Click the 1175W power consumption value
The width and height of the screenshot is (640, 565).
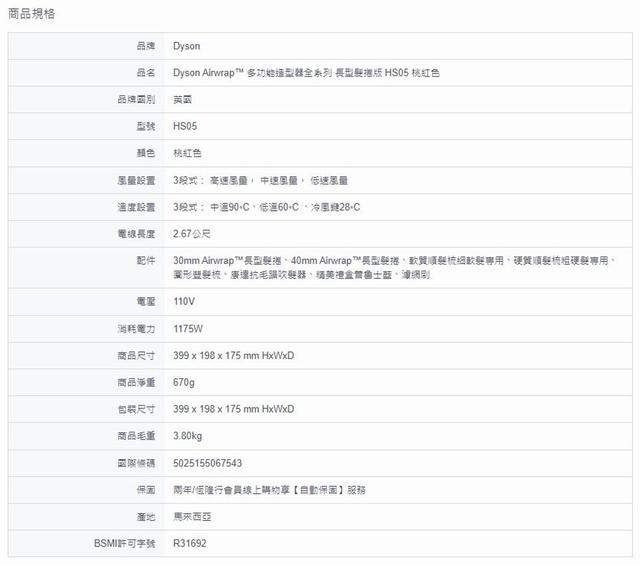pyautogui.click(x=188, y=328)
